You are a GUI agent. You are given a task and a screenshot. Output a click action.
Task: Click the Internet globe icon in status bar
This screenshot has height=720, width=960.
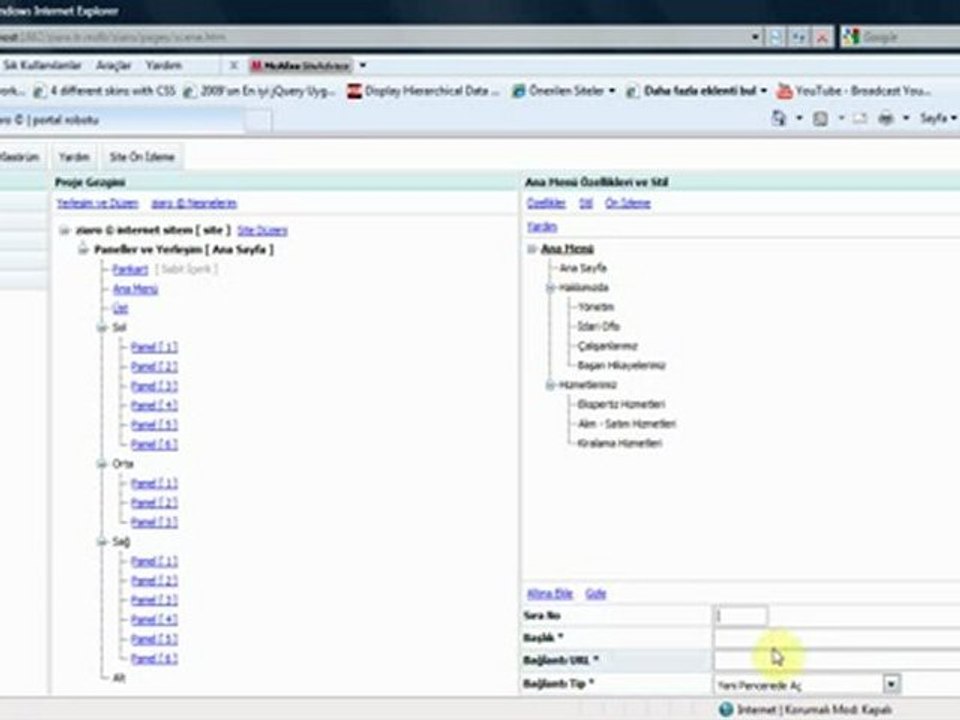726,709
